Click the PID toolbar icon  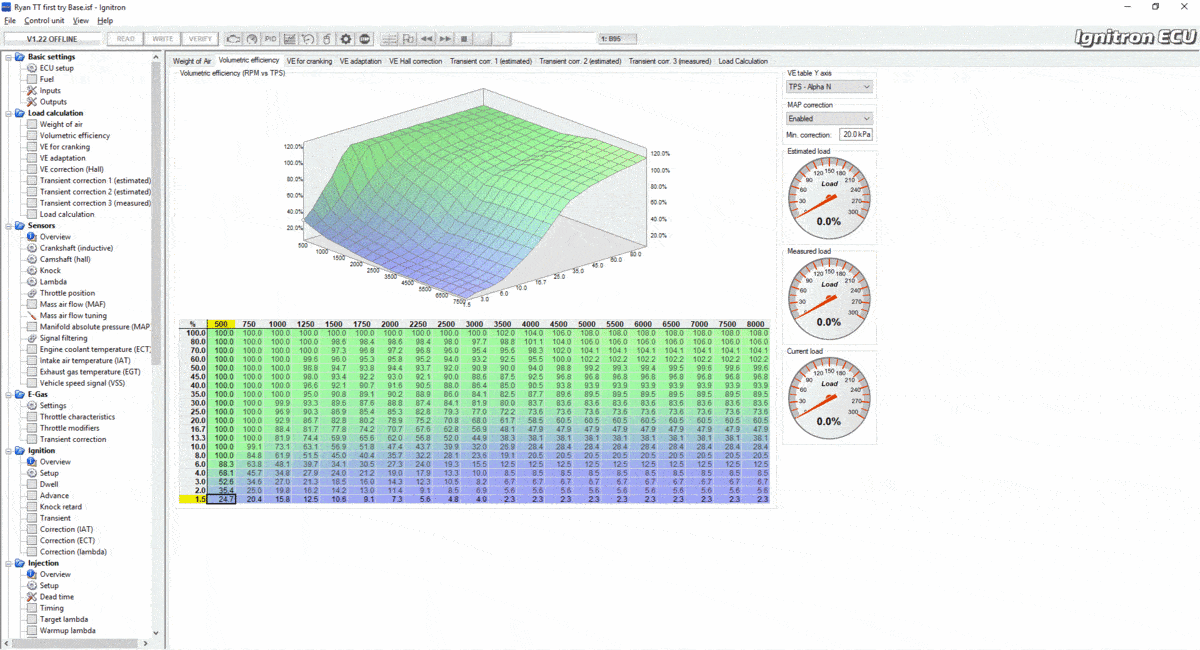[270, 39]
